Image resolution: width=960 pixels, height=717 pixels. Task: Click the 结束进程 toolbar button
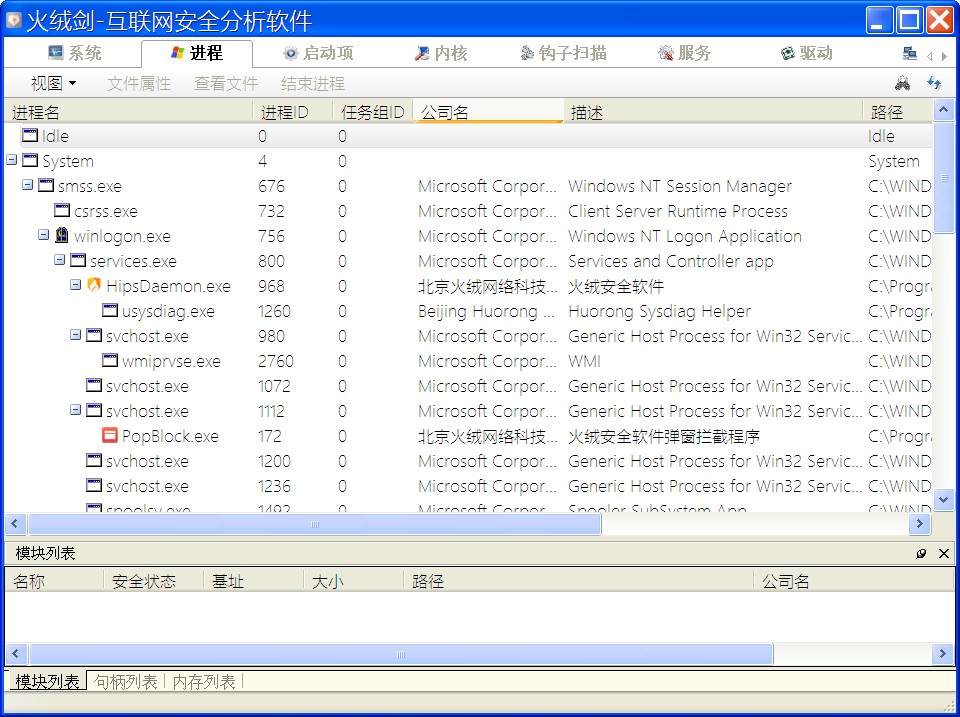[313, 83]
